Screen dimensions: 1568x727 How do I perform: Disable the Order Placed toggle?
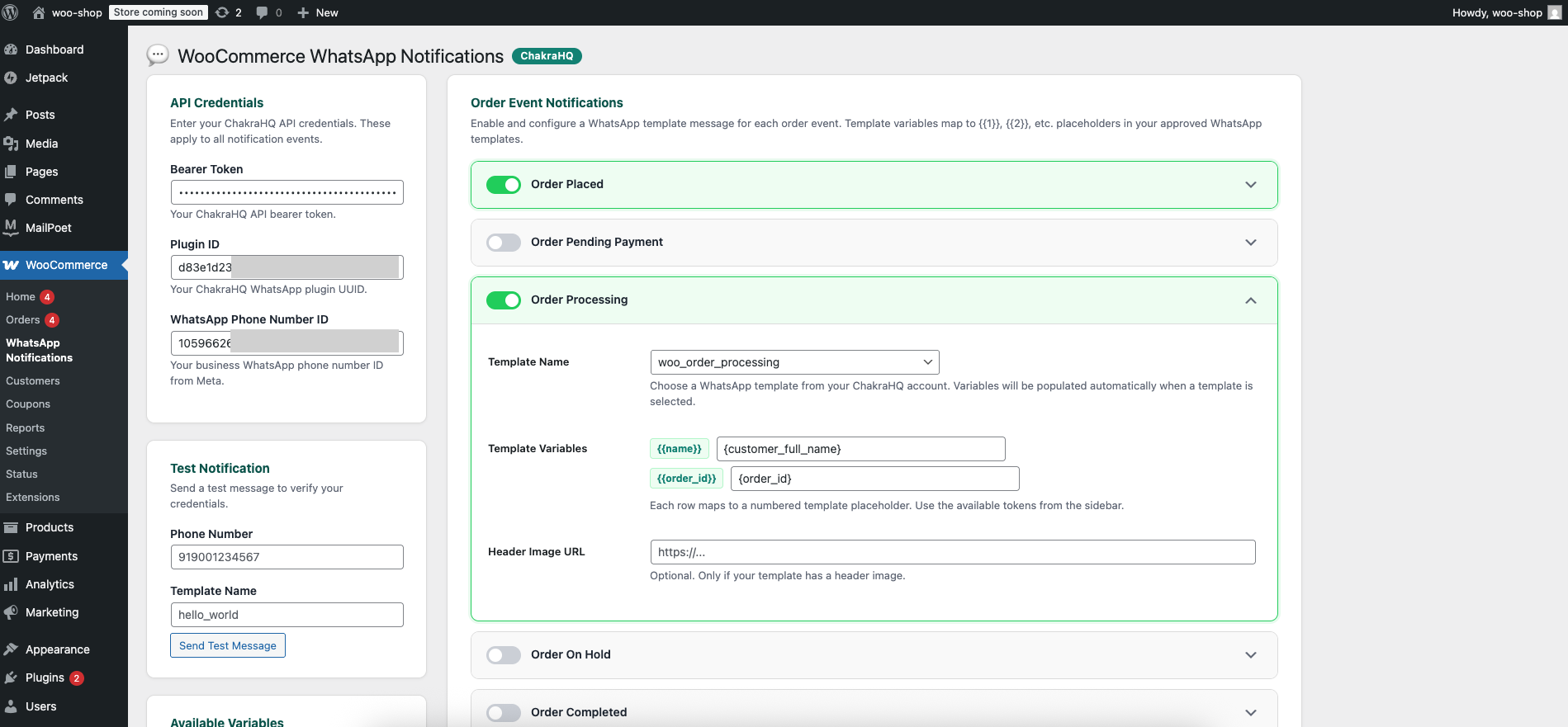click(x=503, y=185)
